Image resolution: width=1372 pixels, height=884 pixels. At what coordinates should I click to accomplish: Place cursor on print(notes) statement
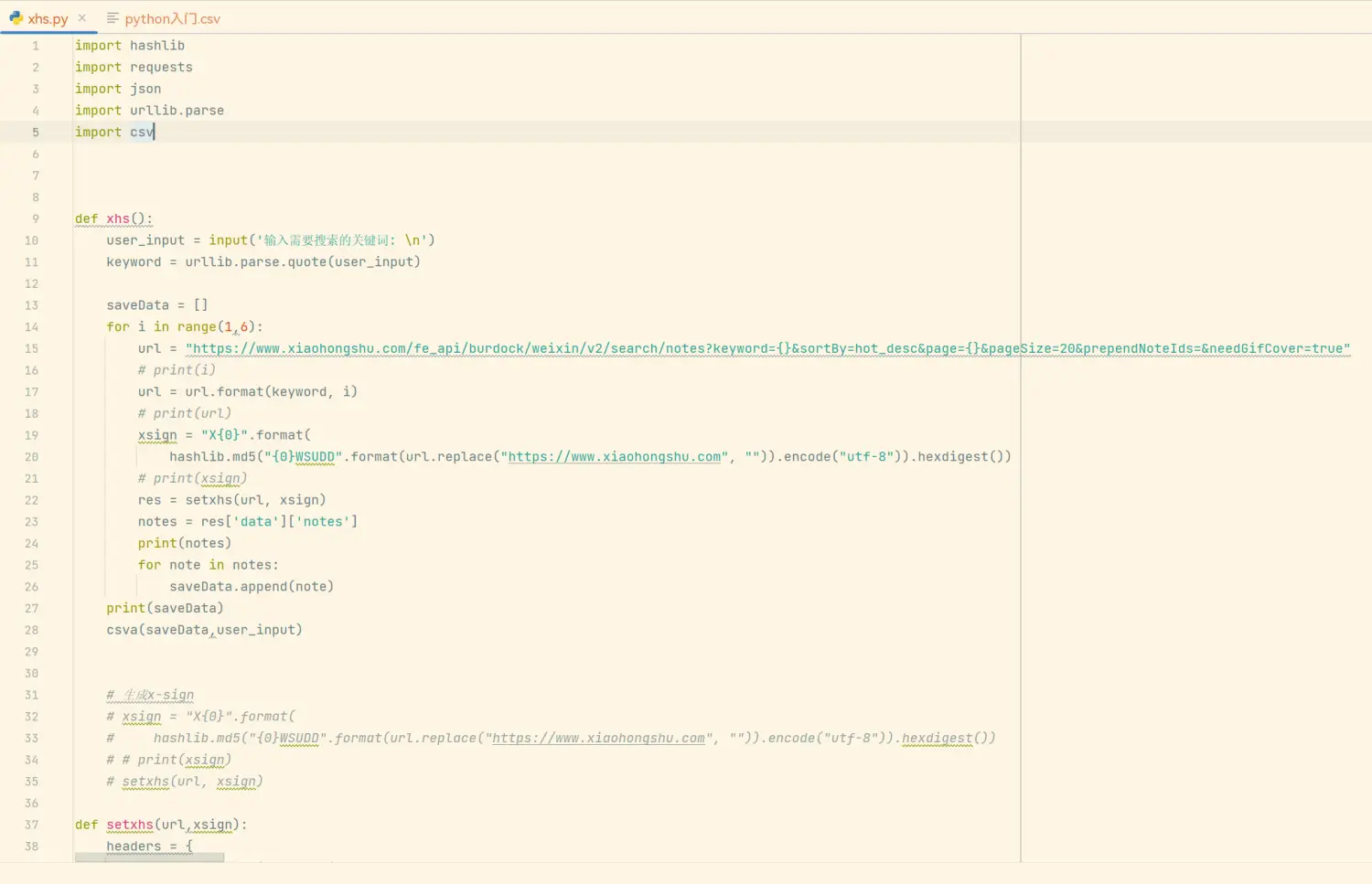184,543
